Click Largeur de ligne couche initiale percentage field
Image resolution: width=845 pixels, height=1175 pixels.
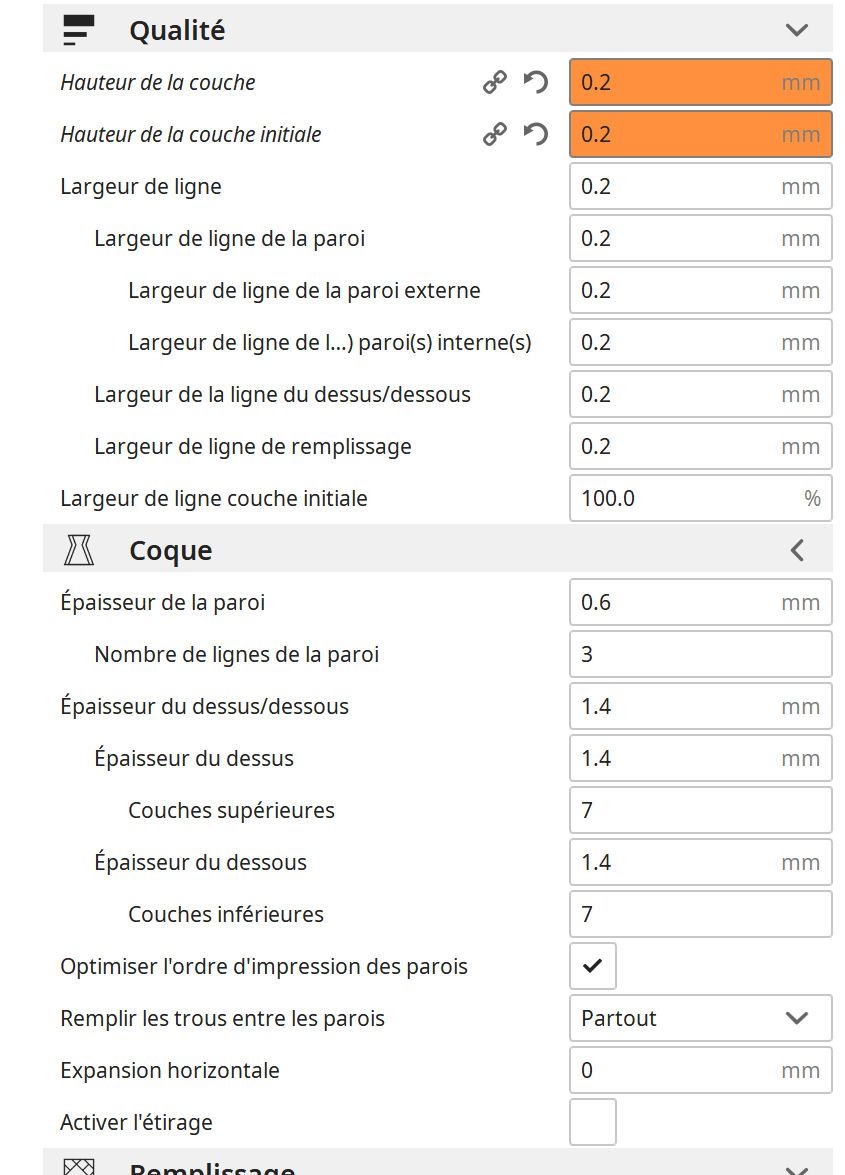[700, 498]
